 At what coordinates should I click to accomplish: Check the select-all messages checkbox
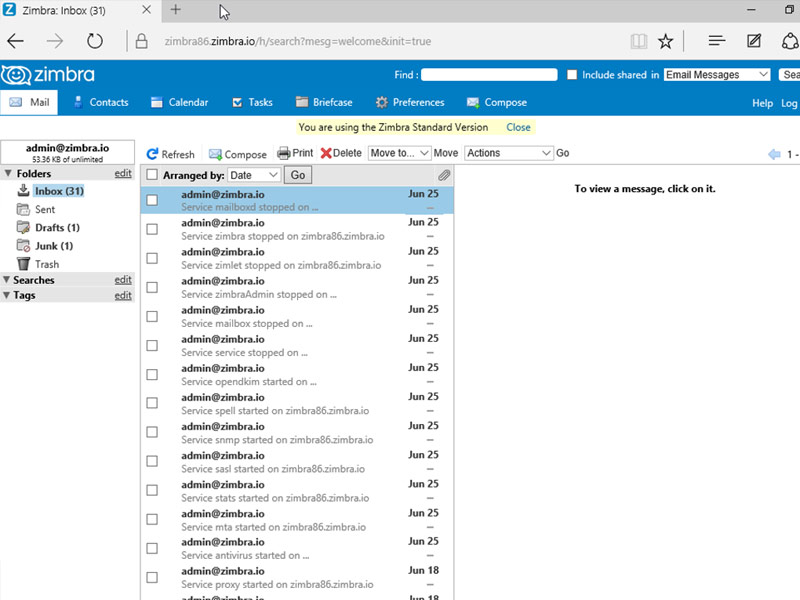(x=152, y=175)
